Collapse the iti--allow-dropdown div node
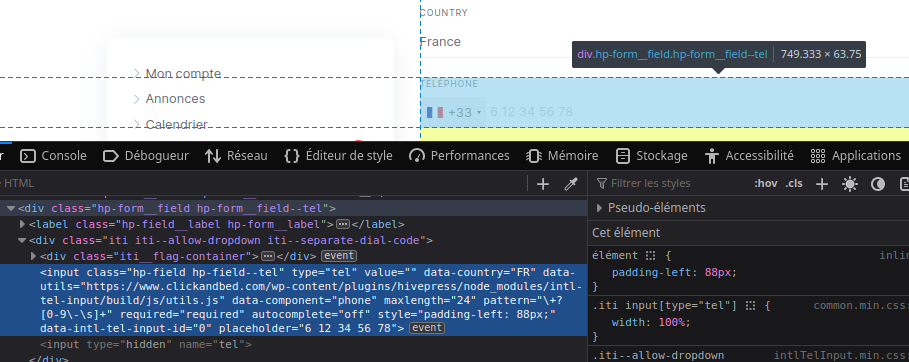Screen dimensions: 909x362 [22, 240]
